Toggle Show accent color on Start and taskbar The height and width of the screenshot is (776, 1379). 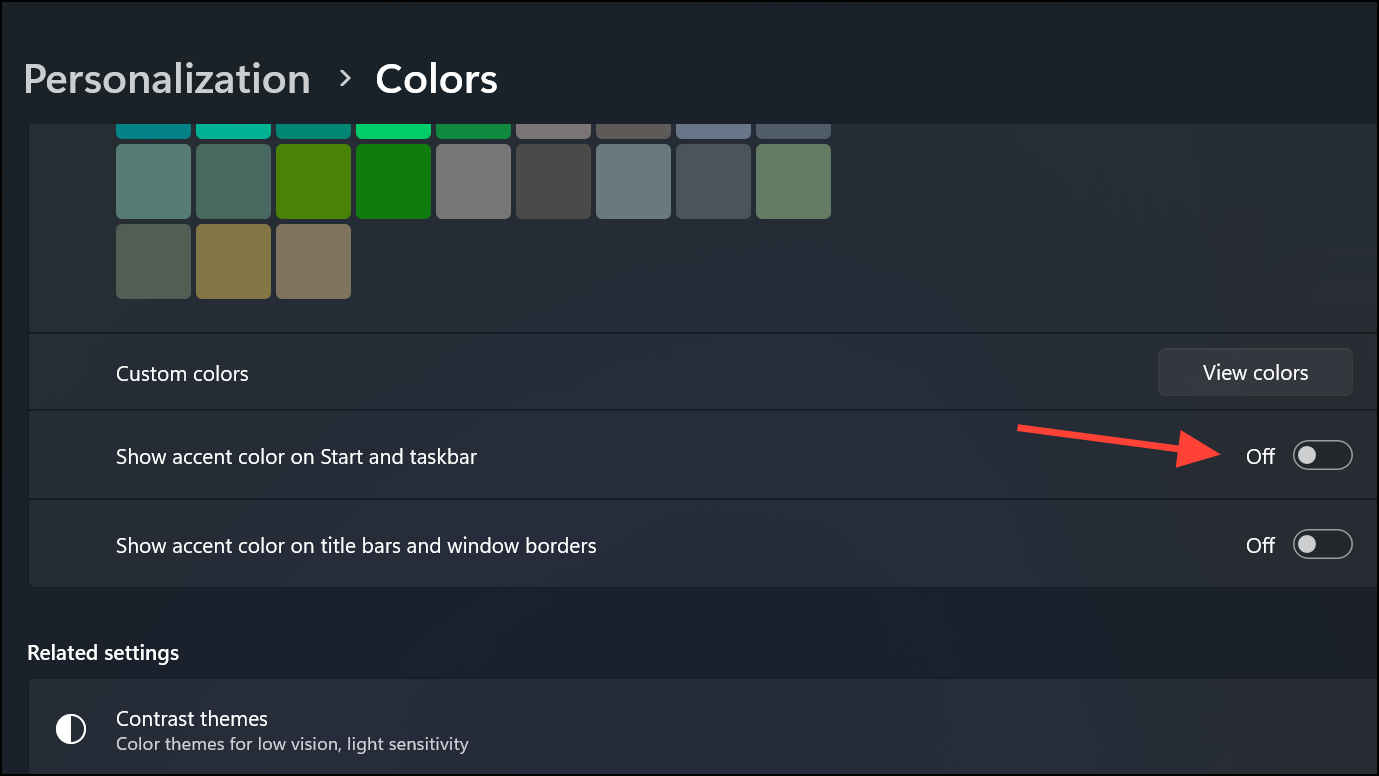[x=1322, y=456]
